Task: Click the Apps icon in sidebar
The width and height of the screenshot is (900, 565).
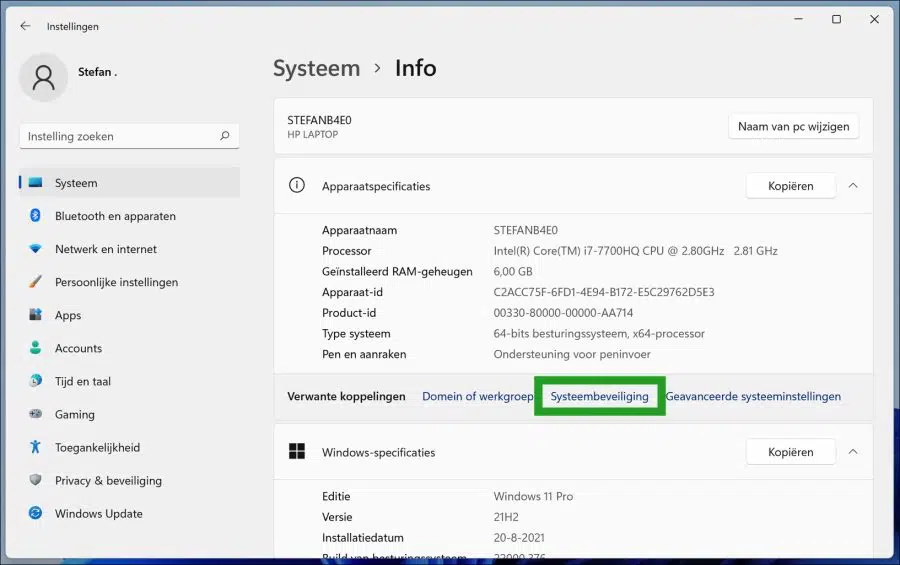Action: click(36, 315)
